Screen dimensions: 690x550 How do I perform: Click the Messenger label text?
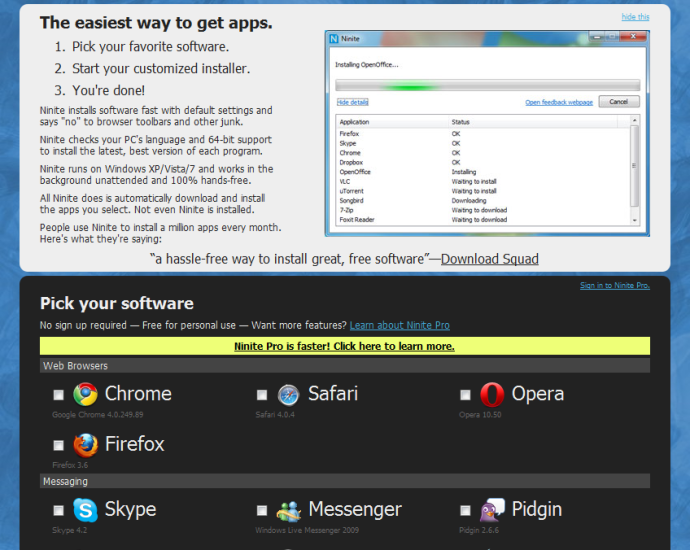(355, 510)
